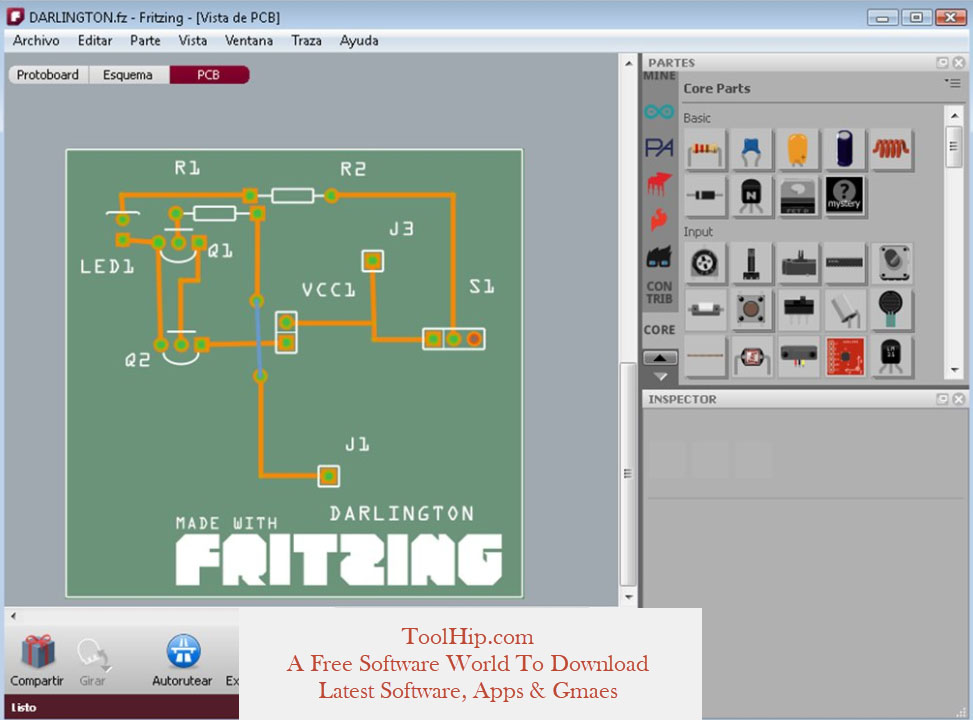Choose the orange tantalum capacitor part
The image size is (973, 720).
coord(798,150)
